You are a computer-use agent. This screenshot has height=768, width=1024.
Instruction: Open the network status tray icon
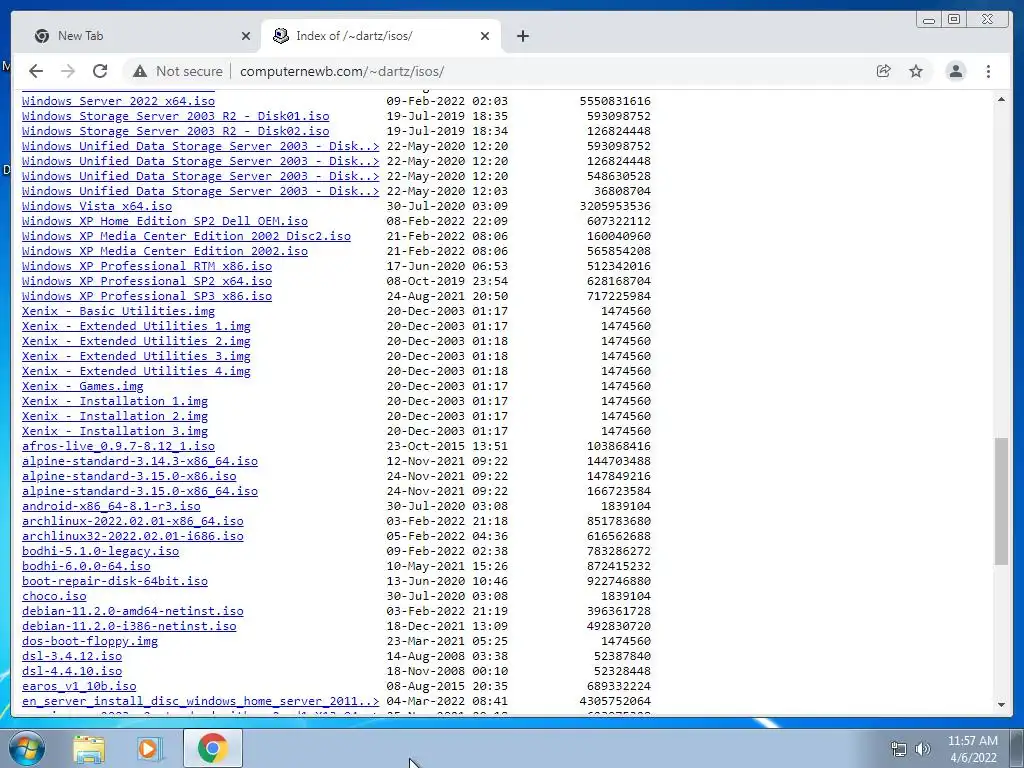tap(899, 749)
